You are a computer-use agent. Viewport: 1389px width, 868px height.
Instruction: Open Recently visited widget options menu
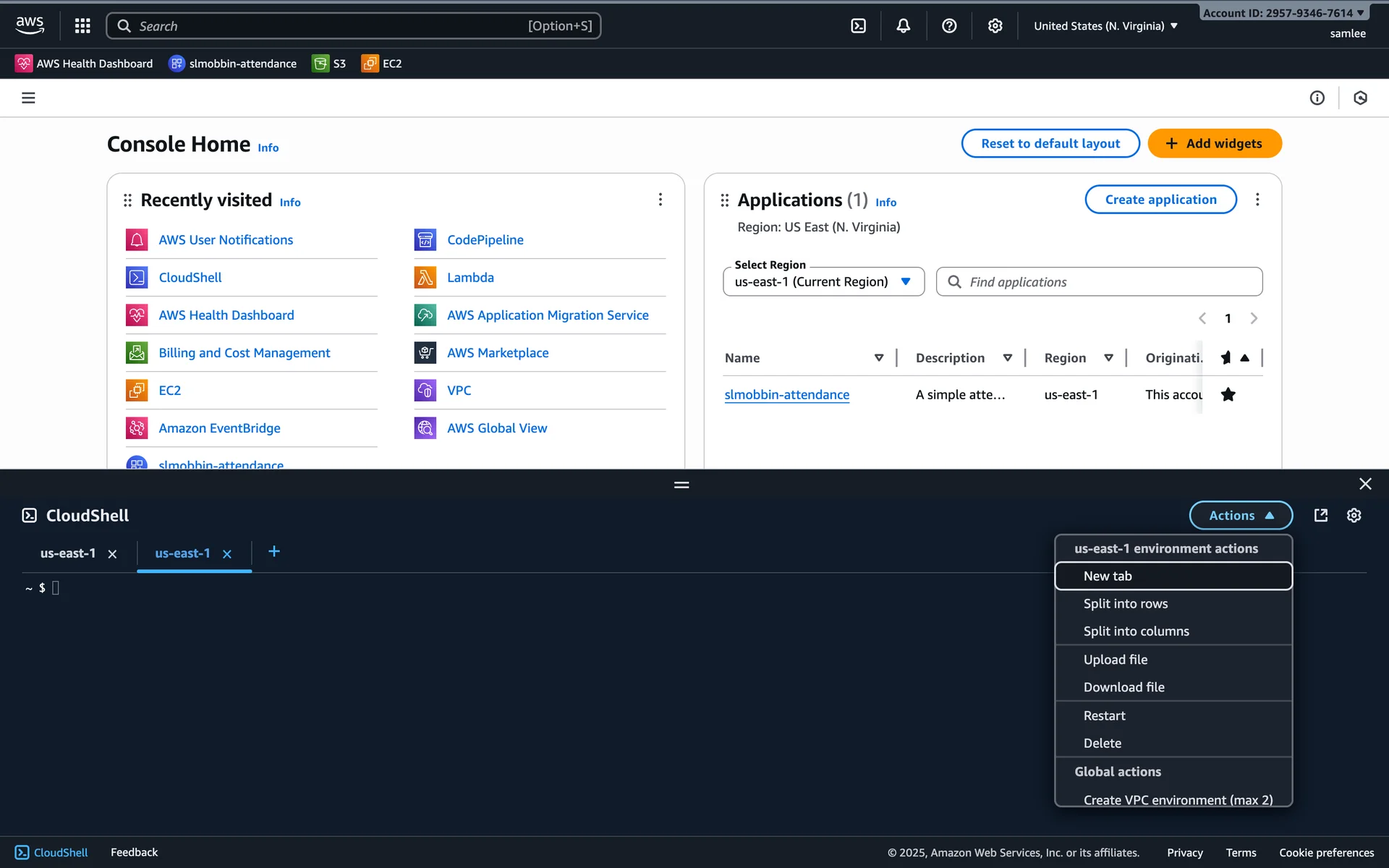click(660, 200)
